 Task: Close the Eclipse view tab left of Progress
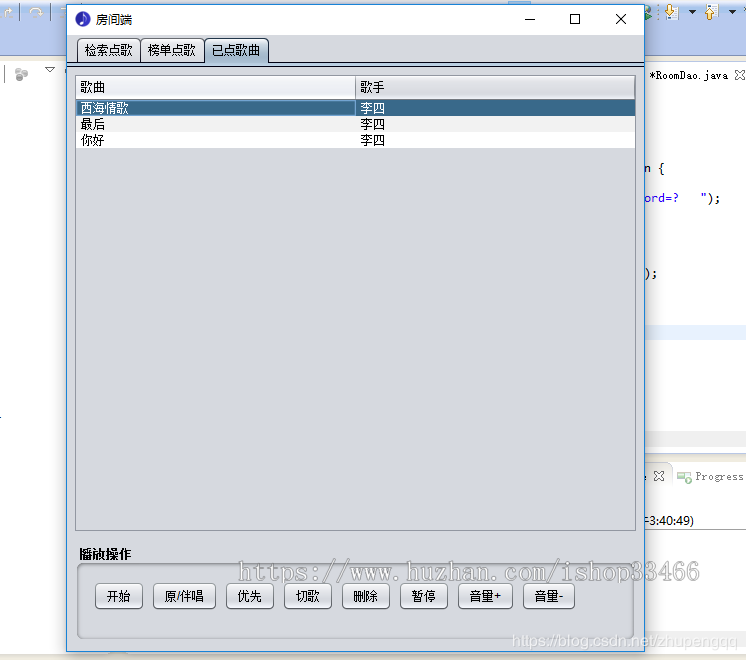pyautogui.click(x=659, y=476)
